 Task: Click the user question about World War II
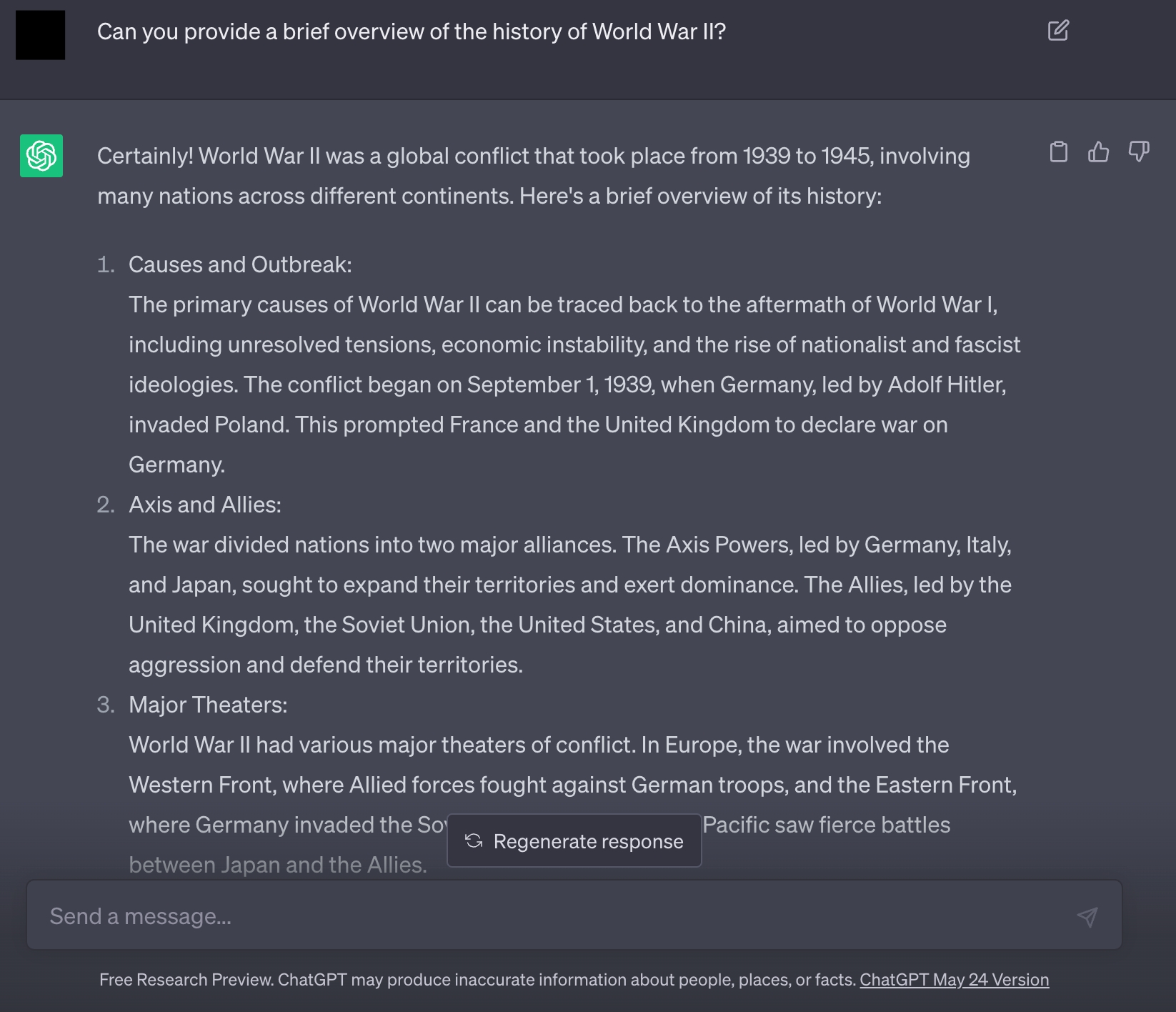pyautogui.click(x=412, y=32)
